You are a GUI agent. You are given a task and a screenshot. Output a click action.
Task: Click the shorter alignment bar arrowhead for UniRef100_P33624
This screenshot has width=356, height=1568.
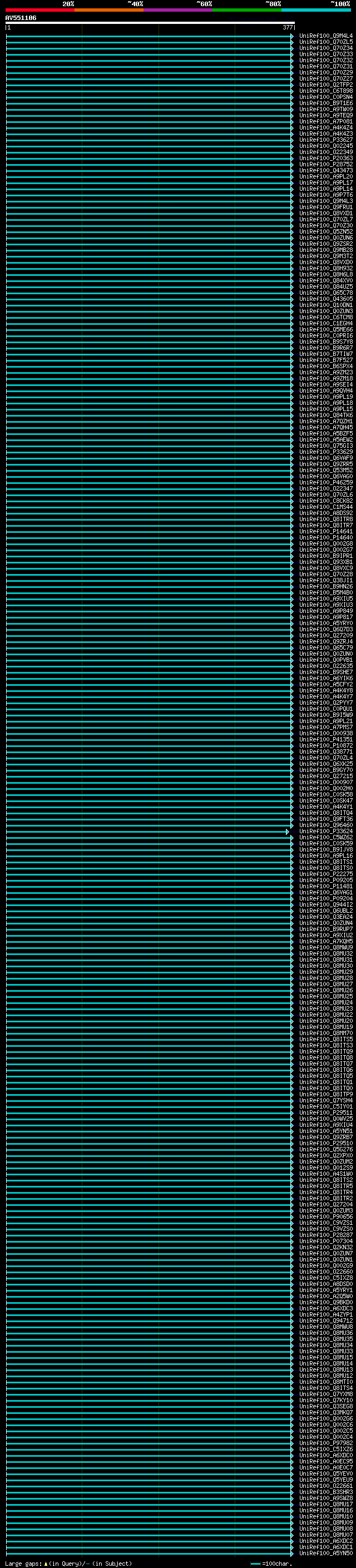tap(287, 832)
